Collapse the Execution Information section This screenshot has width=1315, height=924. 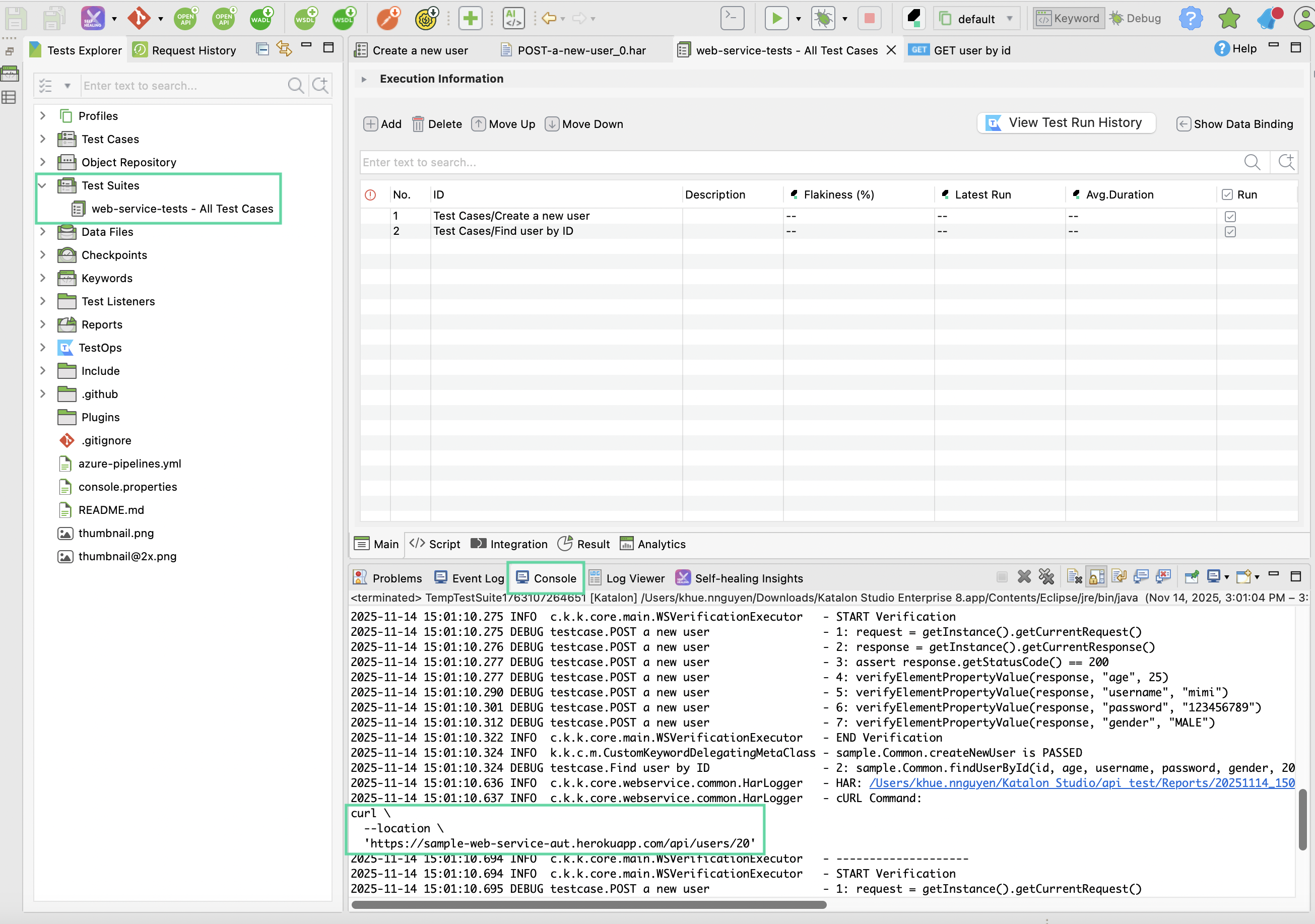pos(364,79)
